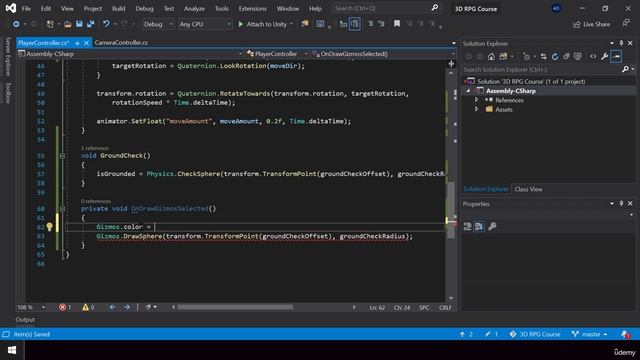The image size is (640, 360).
Task: Click the unpushed commits up-arrow indicator
Action: (466, 334)
